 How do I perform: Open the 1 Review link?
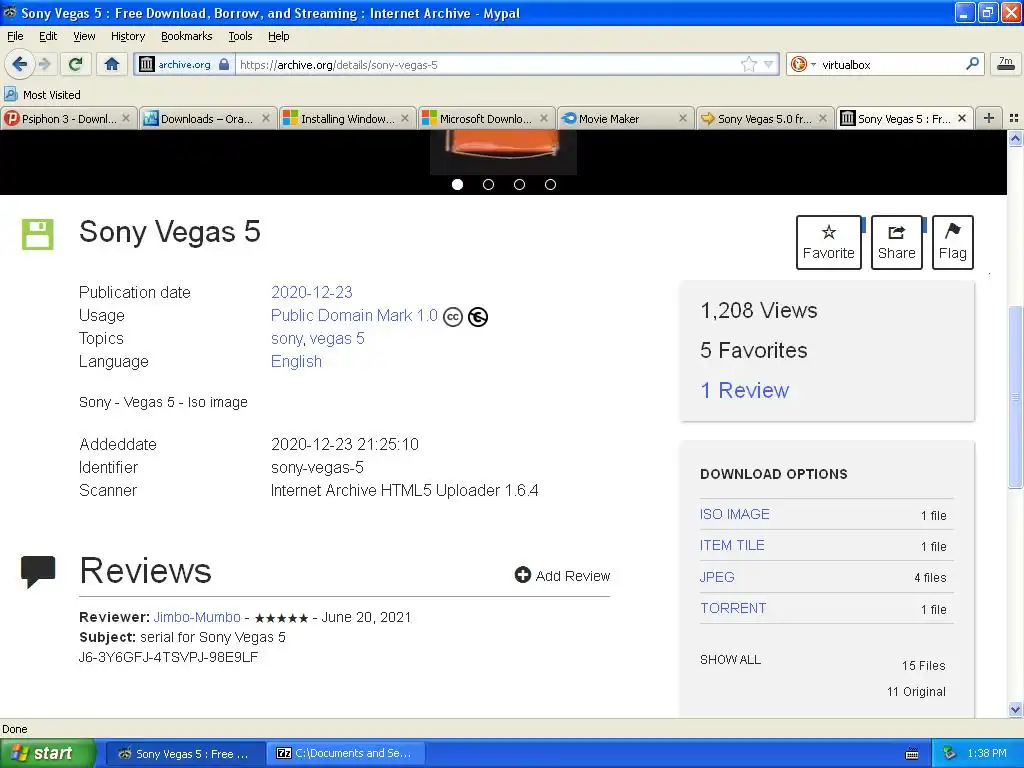tap(744, 390)
